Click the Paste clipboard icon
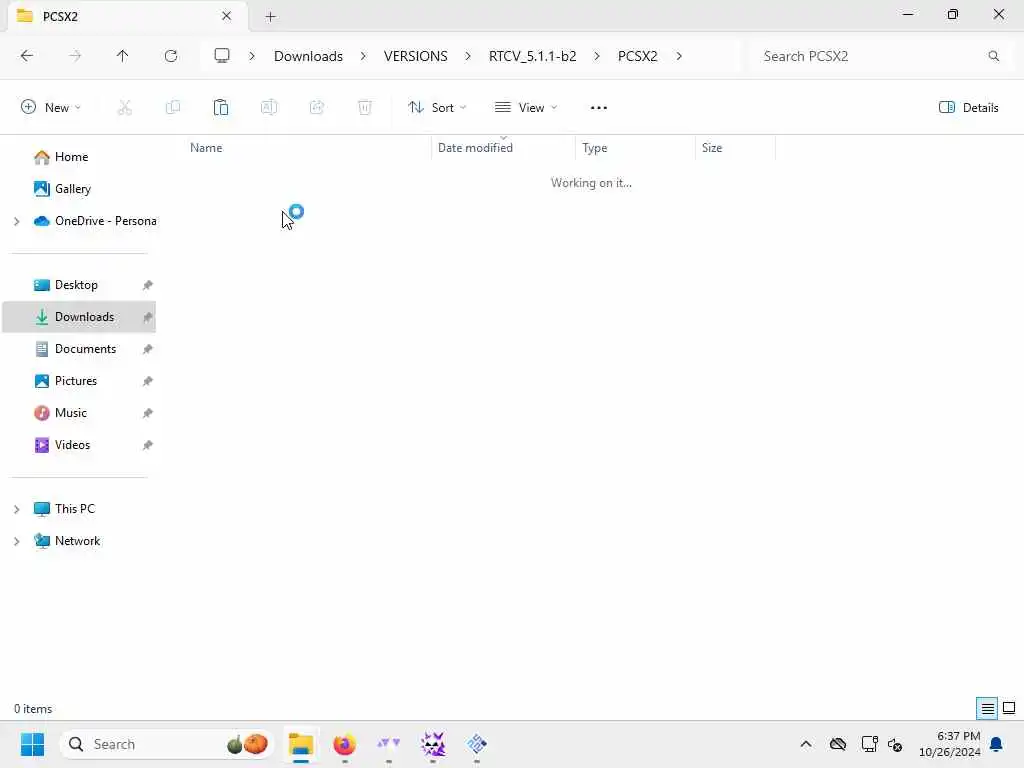Screen dimensions: 1024x768 click(x=221, y=108)
